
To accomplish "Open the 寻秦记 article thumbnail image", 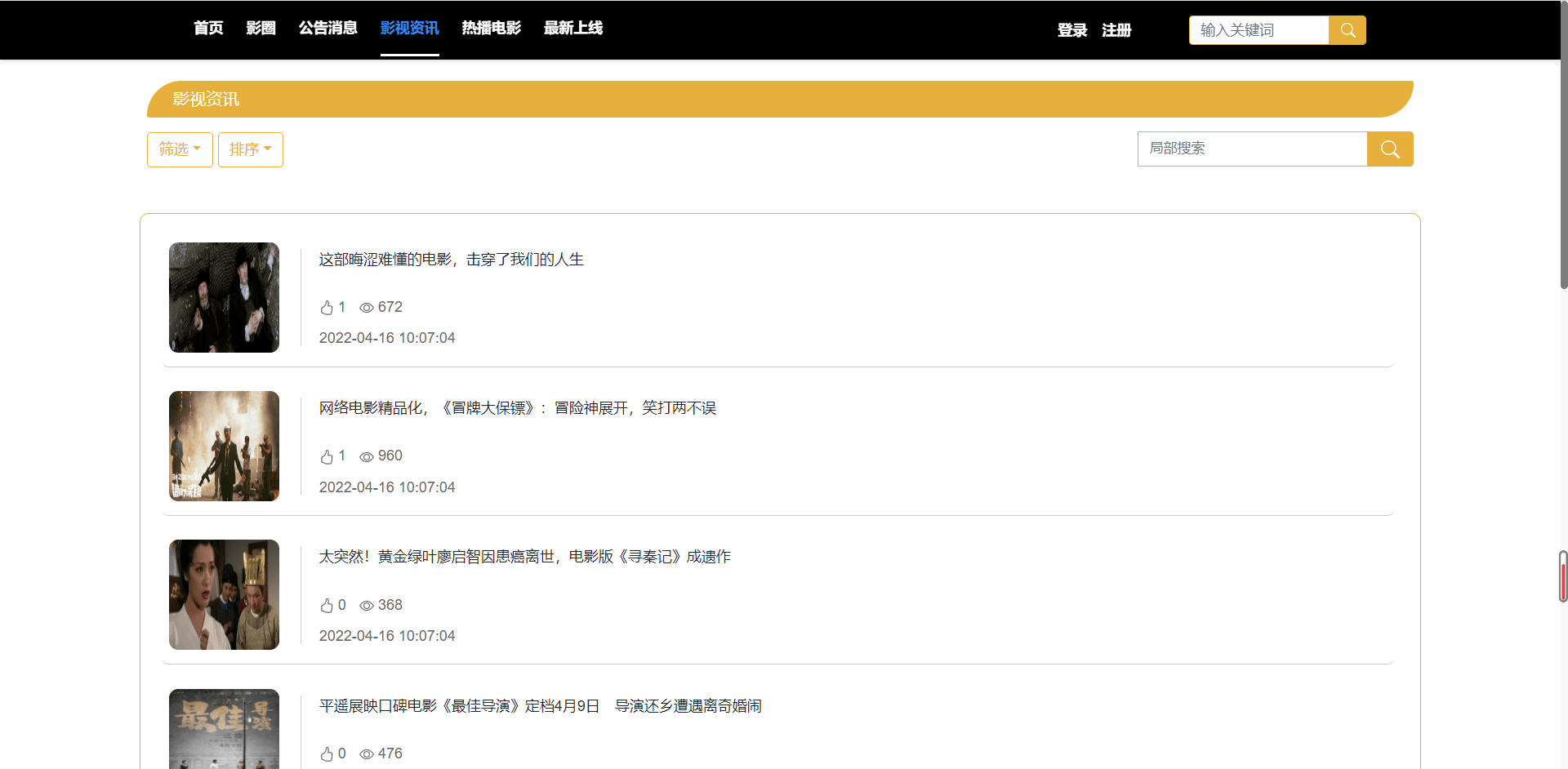I will (224, 594).
